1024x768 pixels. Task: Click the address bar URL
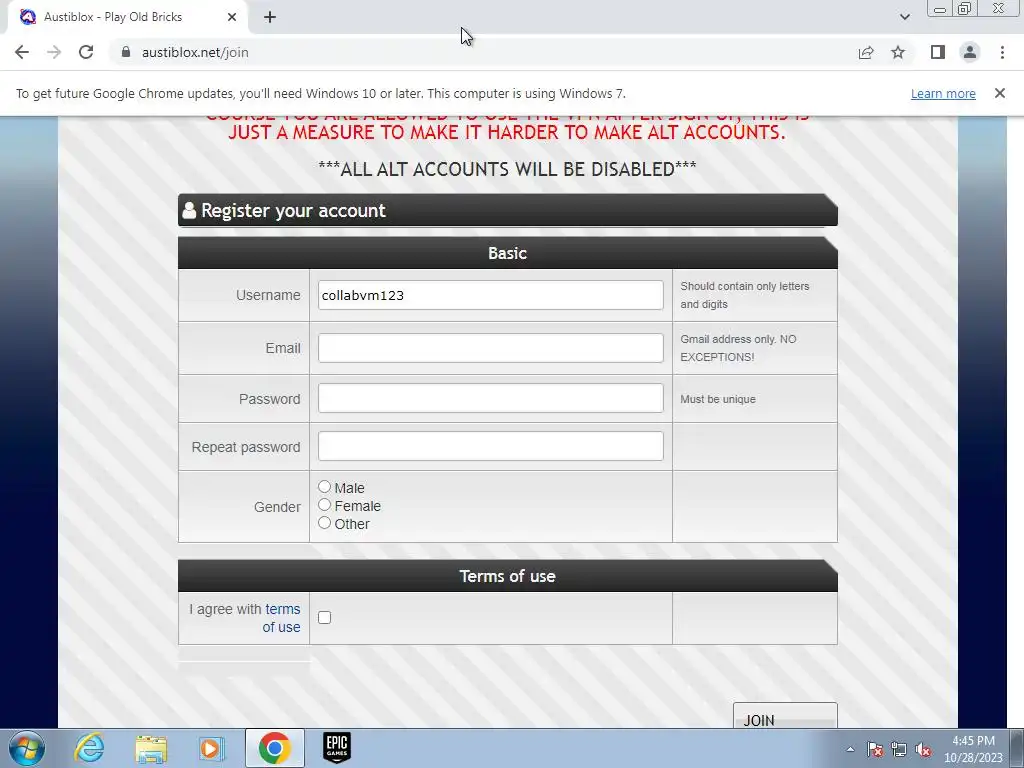195,52
